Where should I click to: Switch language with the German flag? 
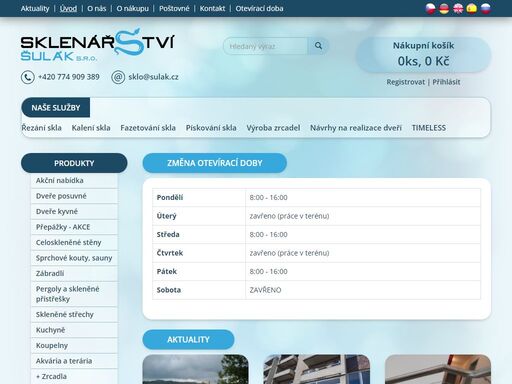[x=444, y=9]
